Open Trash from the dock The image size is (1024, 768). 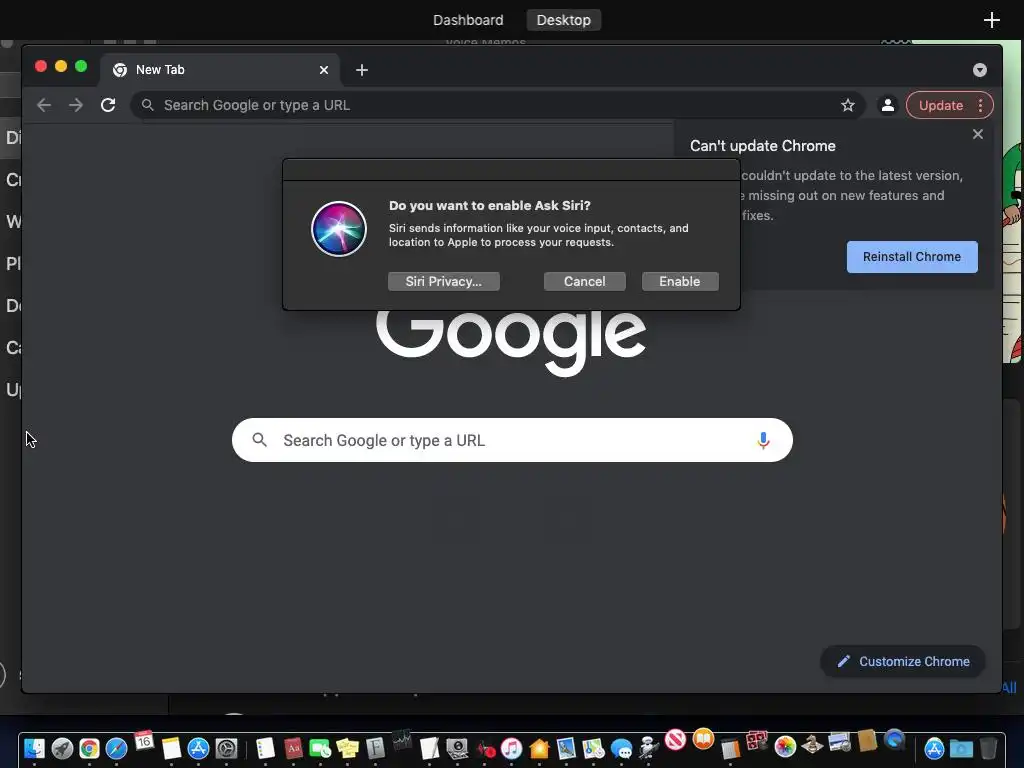tap(988, 748)
